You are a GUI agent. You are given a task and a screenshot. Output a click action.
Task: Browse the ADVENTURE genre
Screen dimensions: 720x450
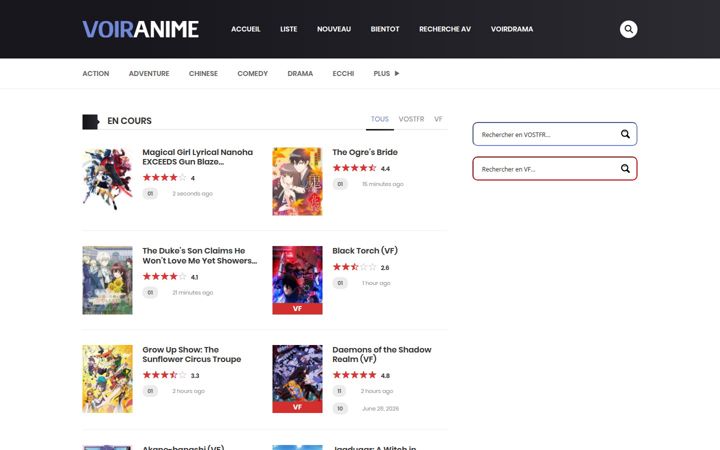pyautogui.click(x=149, y=73)
